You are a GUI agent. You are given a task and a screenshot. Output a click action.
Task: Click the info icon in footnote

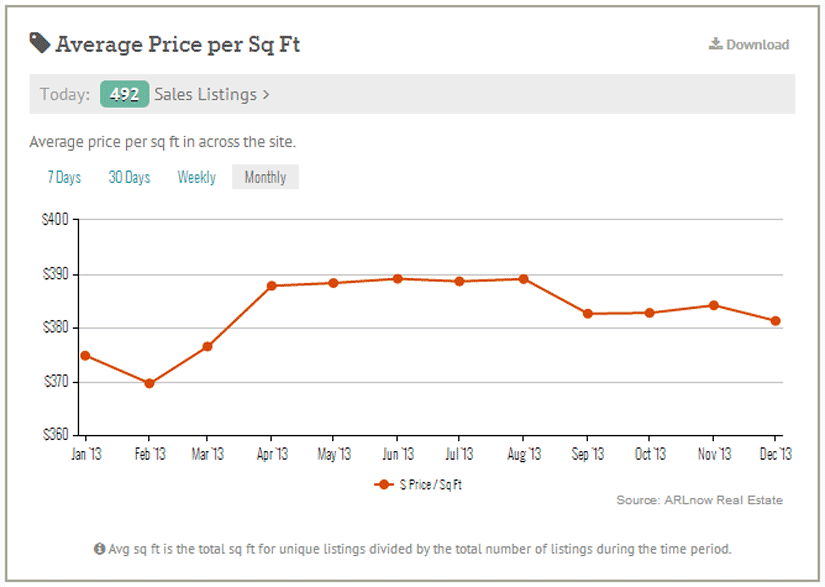click(100, 549)
